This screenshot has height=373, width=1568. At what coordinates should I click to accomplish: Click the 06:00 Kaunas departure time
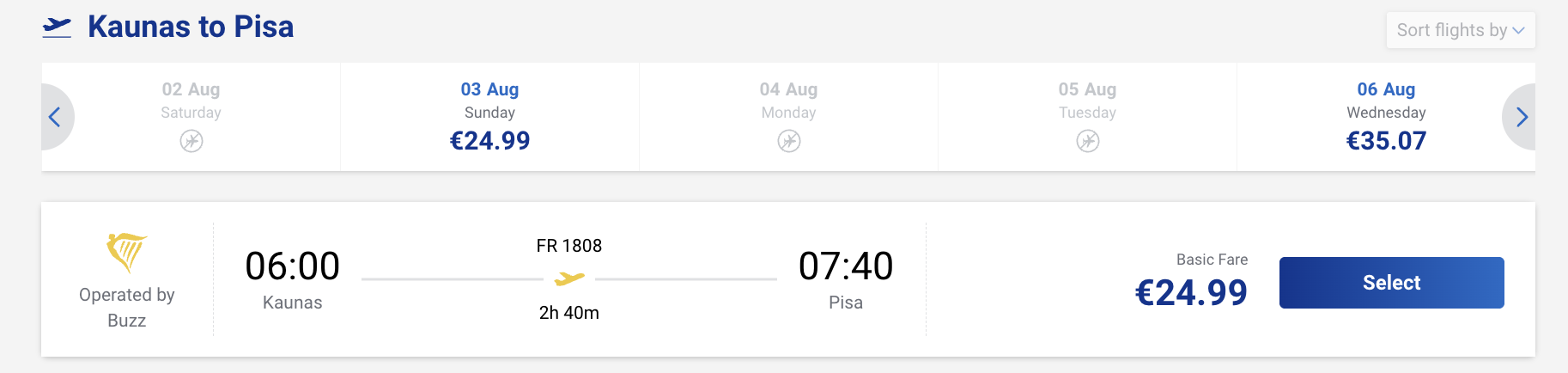[x=292, y=266]
